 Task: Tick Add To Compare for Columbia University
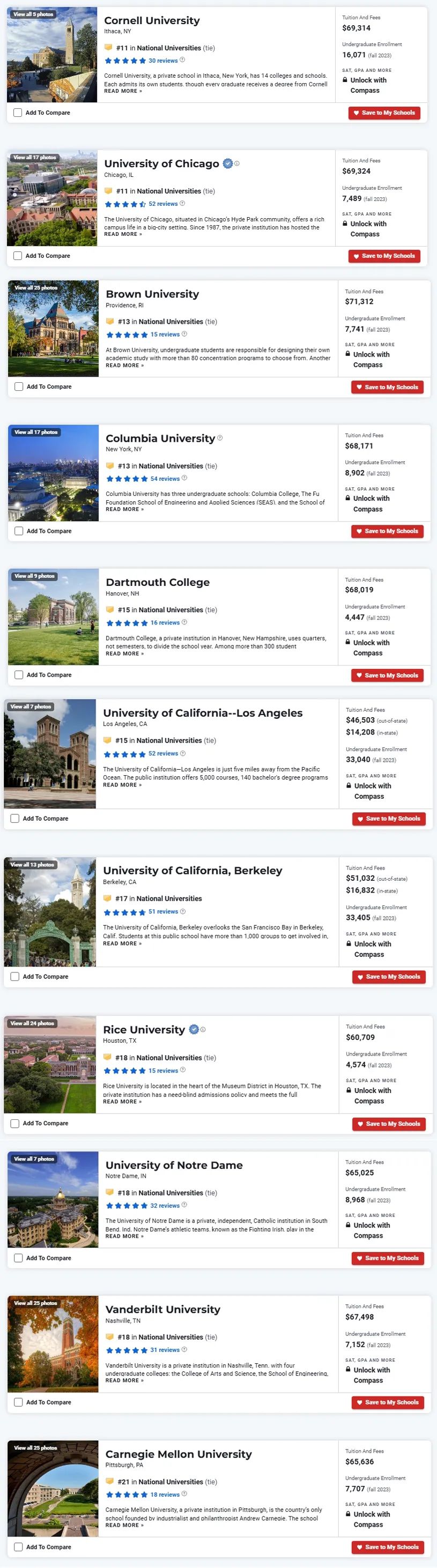(x=19, y=531)
